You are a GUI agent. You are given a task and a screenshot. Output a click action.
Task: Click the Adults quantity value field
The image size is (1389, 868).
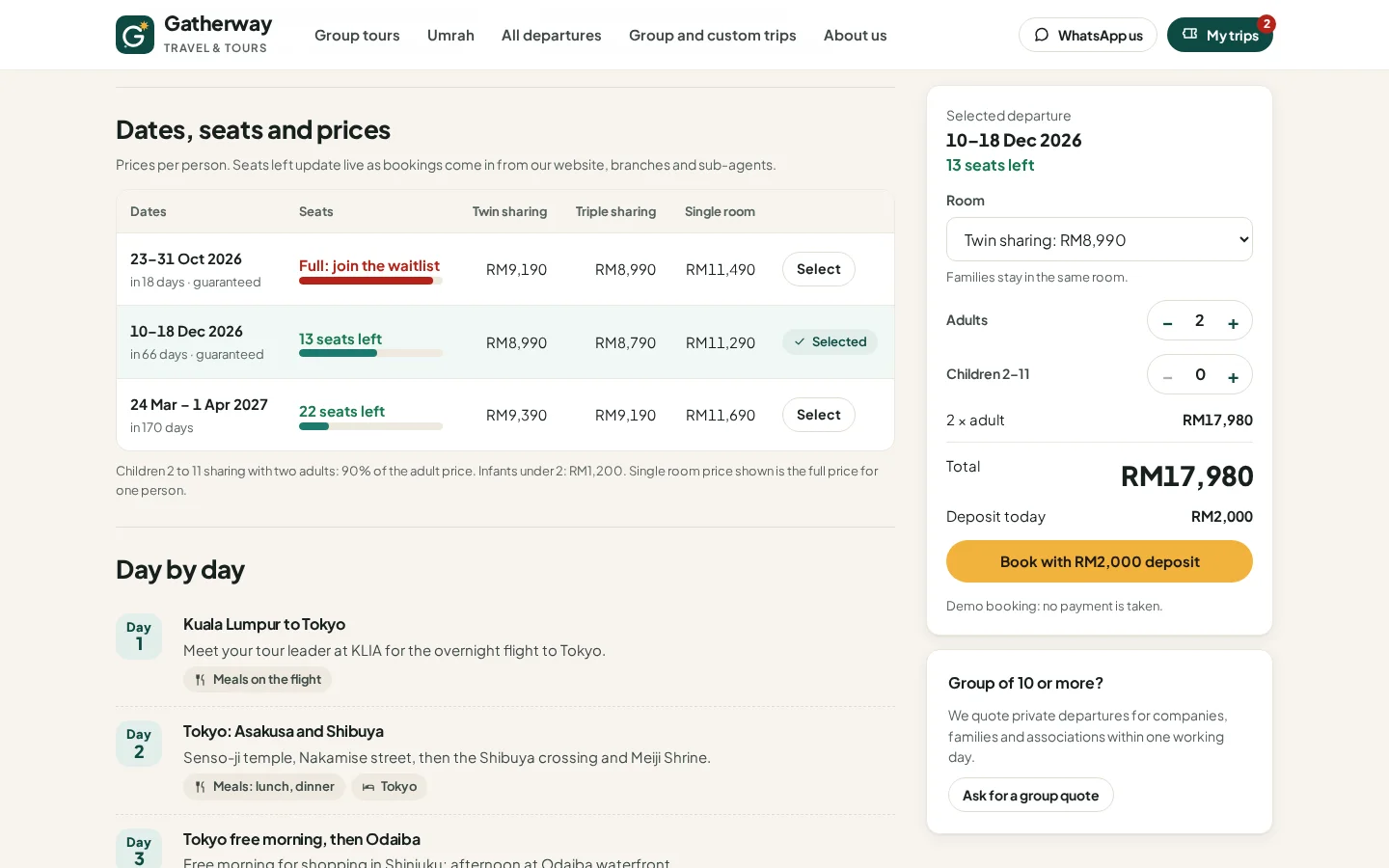(1200, 320)
